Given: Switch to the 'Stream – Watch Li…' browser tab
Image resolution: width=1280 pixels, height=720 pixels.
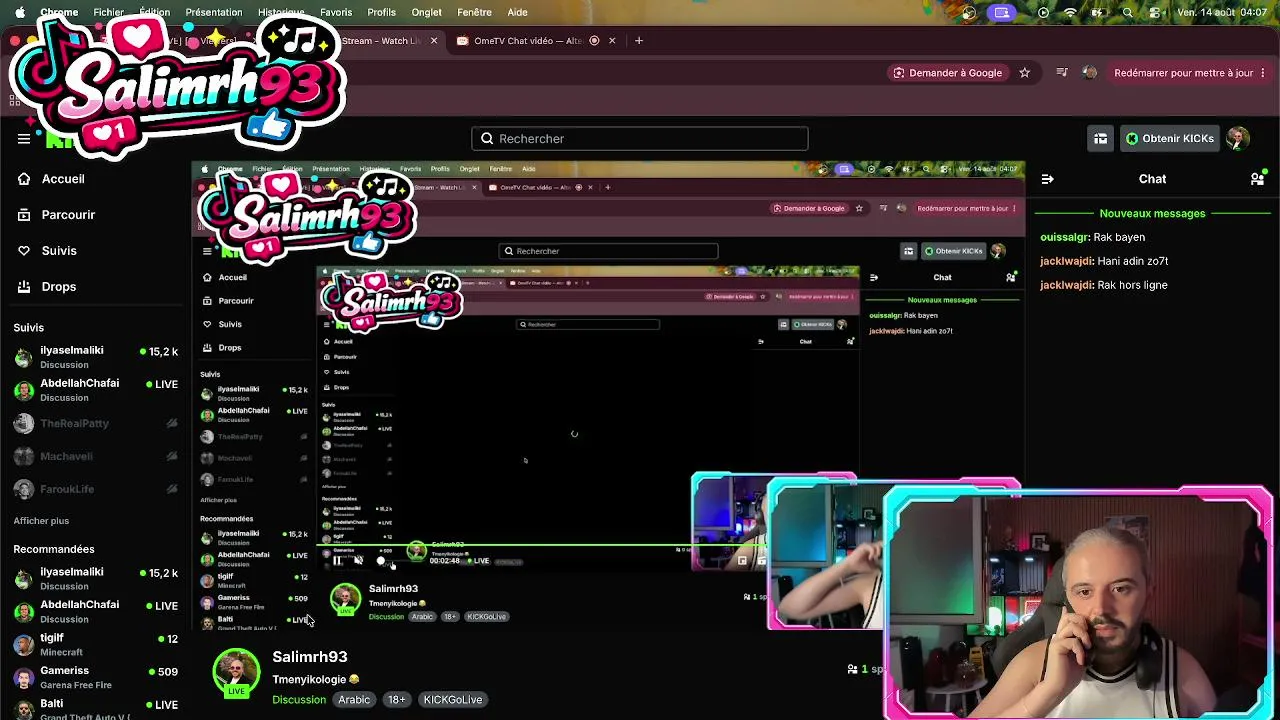Looking at the screenshot, I should [x=381, y=41].
